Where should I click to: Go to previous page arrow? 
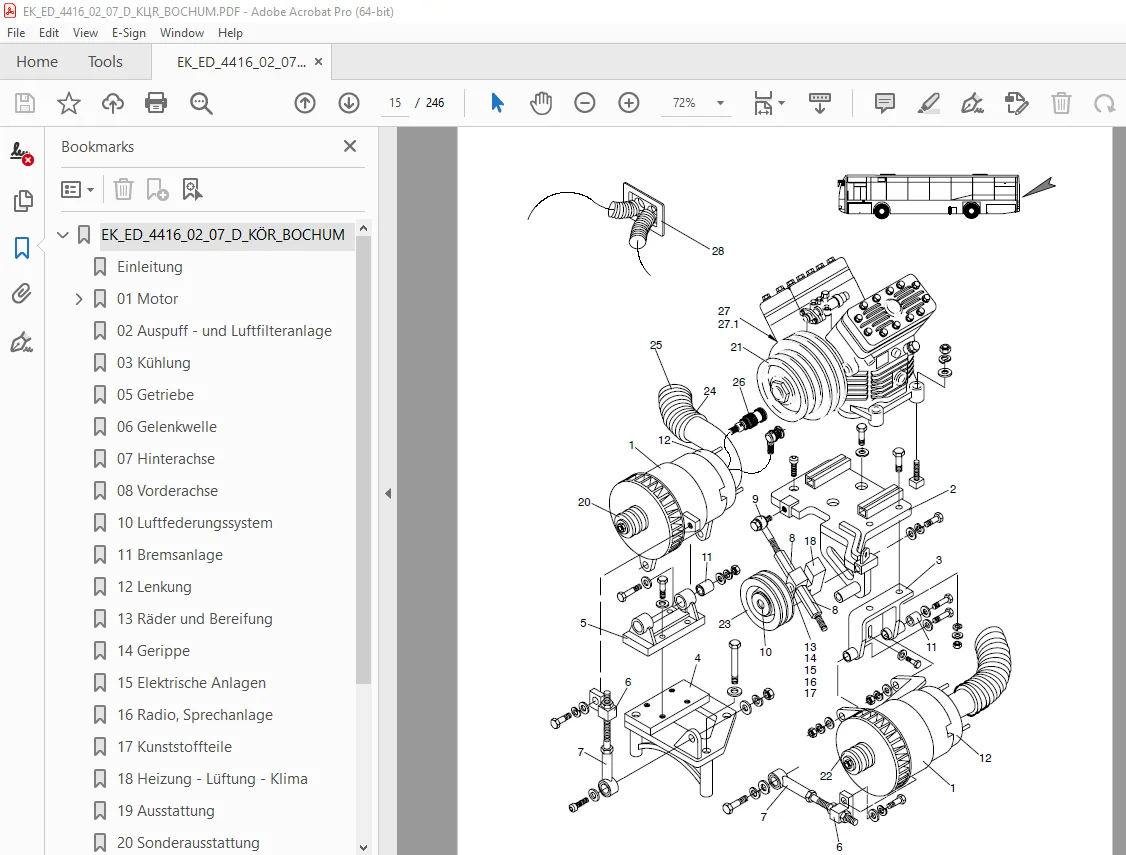305,103
